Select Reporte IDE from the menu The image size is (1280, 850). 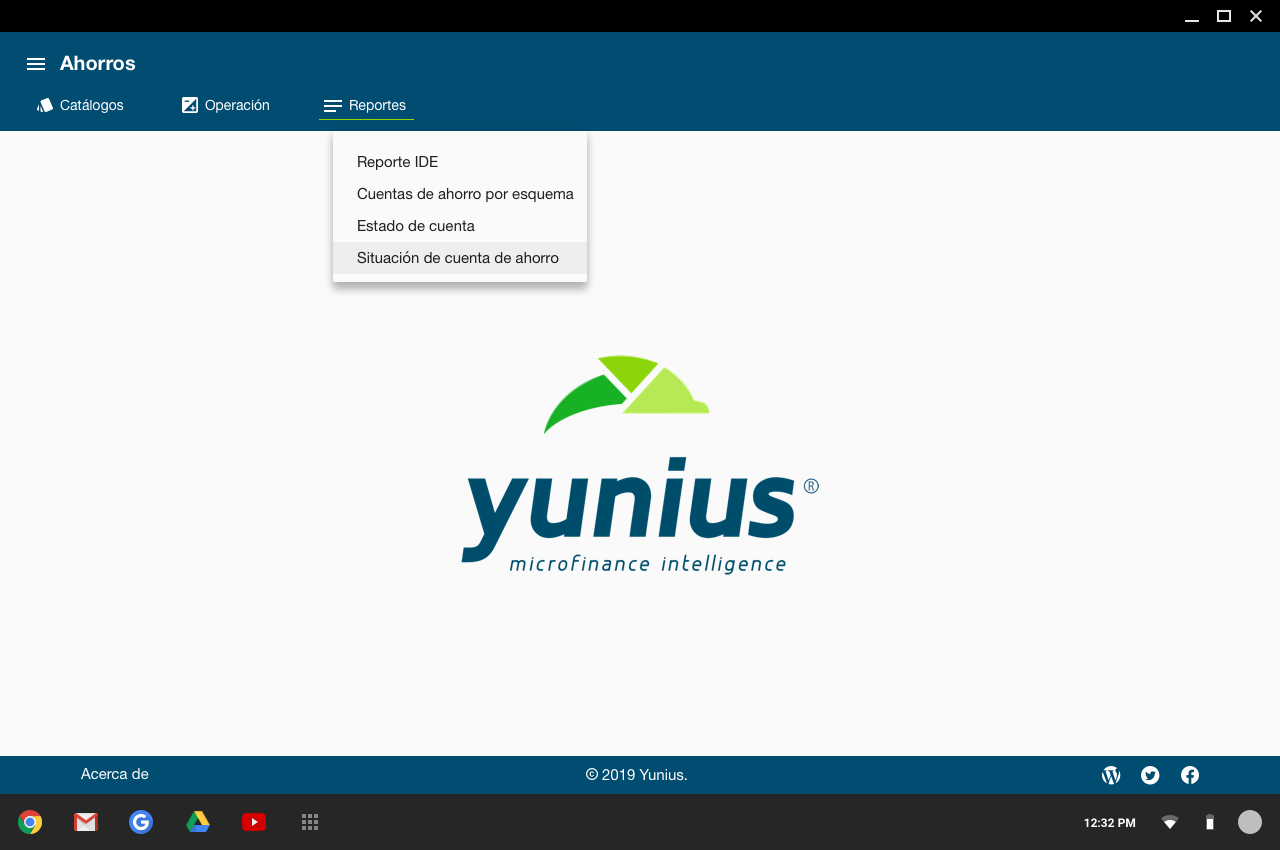point(397,162)
